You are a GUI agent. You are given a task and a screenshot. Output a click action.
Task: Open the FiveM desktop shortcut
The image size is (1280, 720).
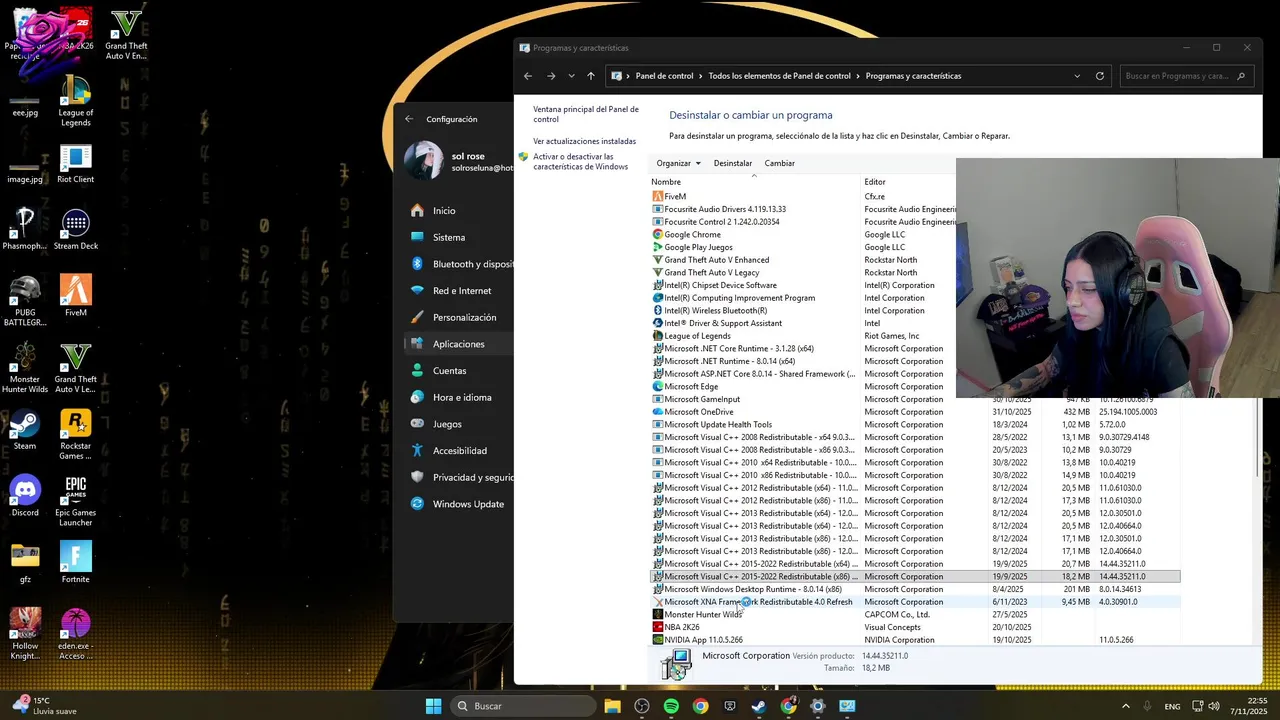(x=76, y=297)
